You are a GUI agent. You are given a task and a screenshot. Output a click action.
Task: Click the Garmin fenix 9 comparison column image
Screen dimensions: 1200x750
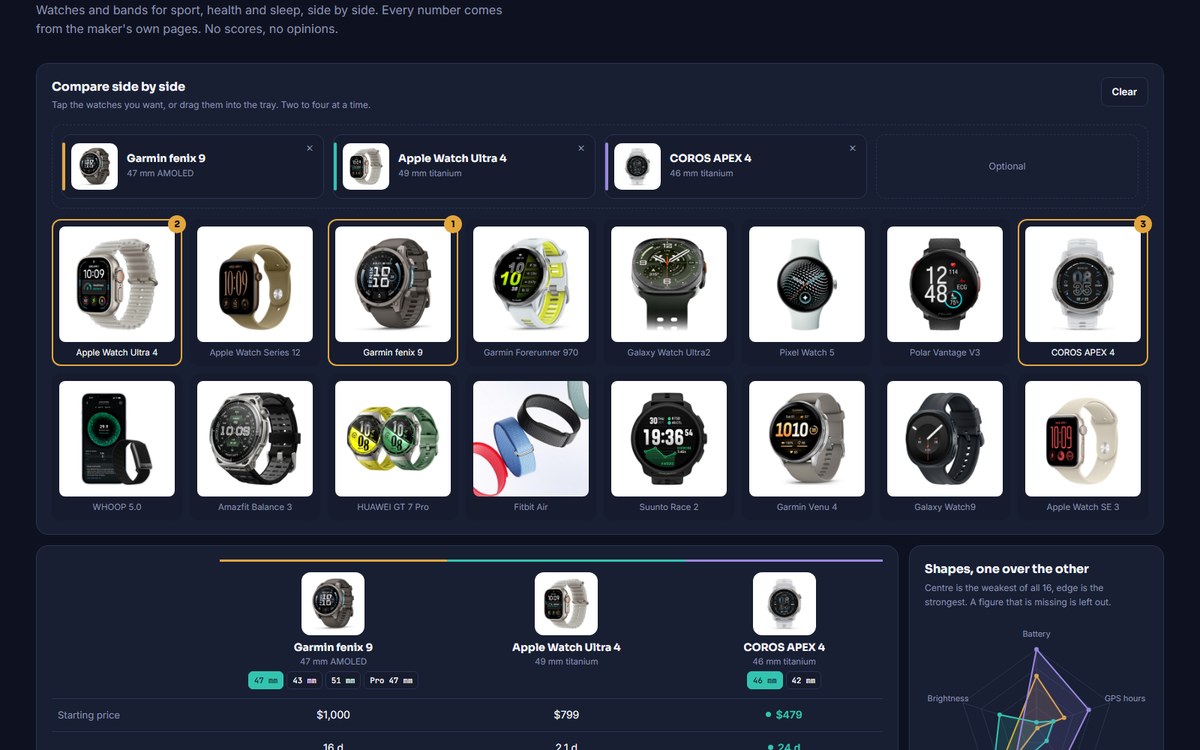point(333,604)
